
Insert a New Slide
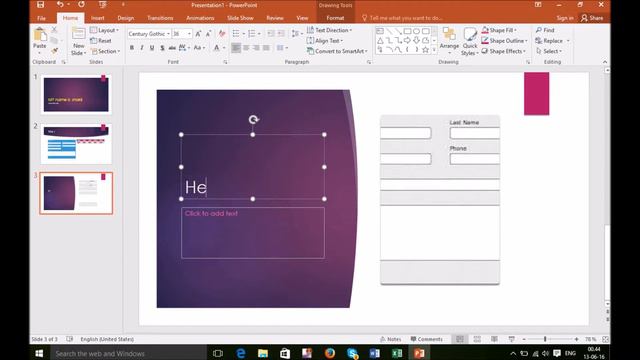pos(78,42)
